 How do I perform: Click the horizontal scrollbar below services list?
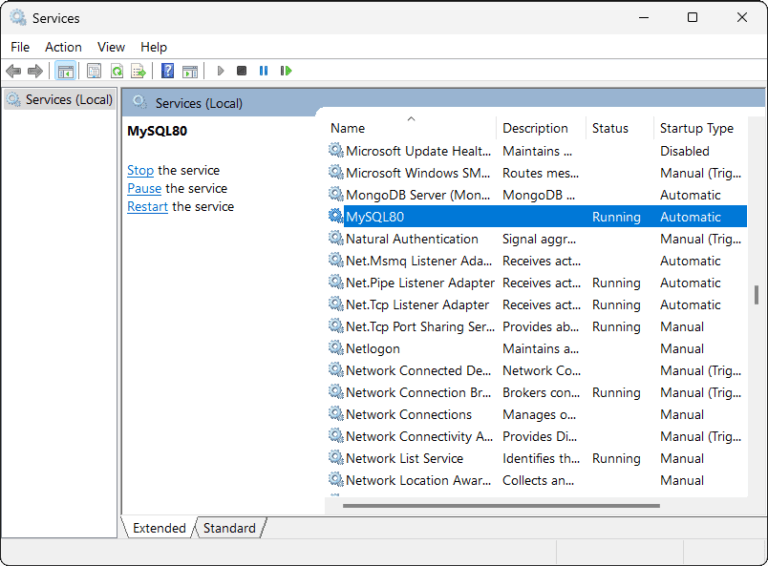tap(500, 506)
